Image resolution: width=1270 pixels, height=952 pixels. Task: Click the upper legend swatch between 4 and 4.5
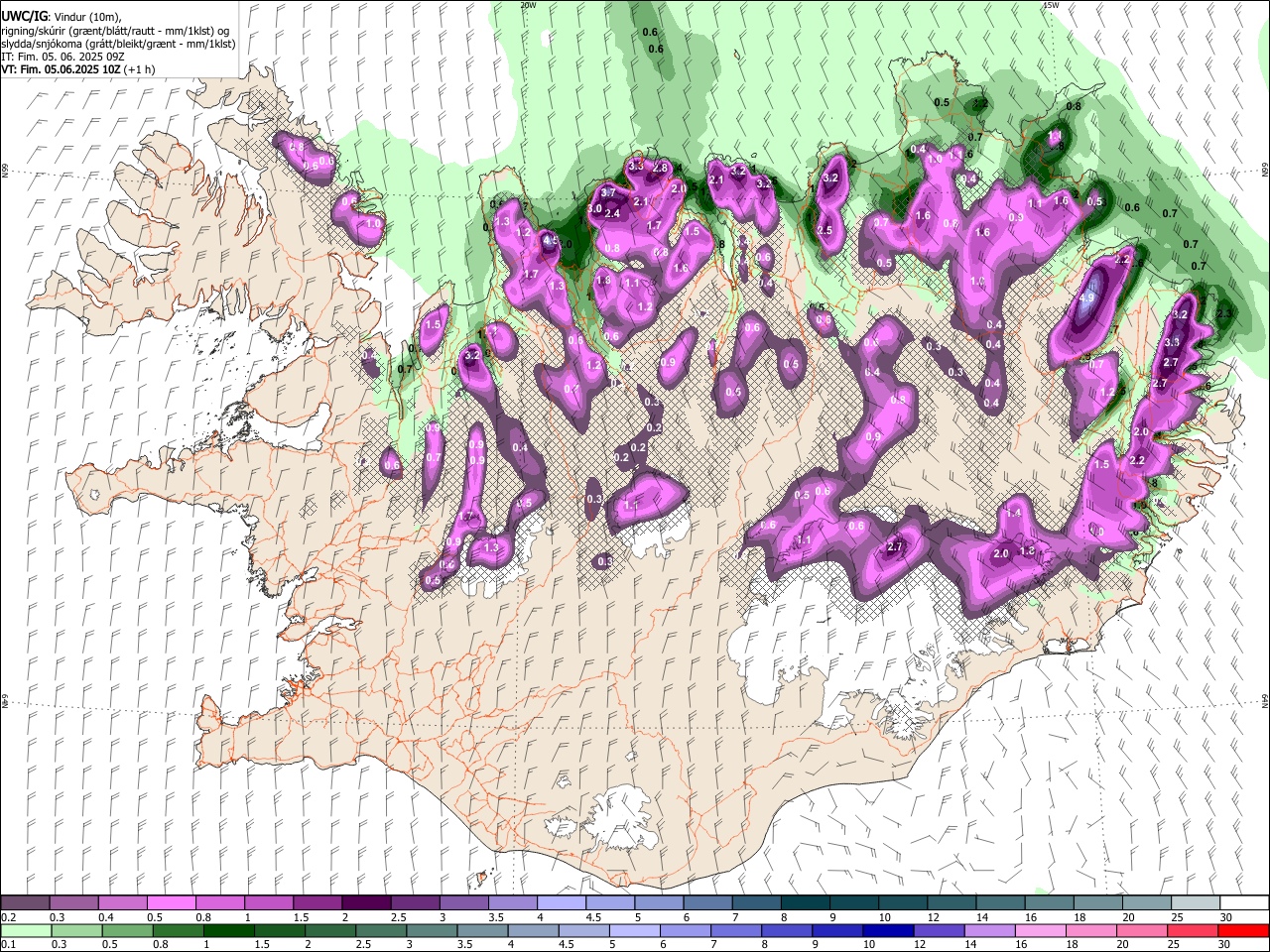(561, 903)
